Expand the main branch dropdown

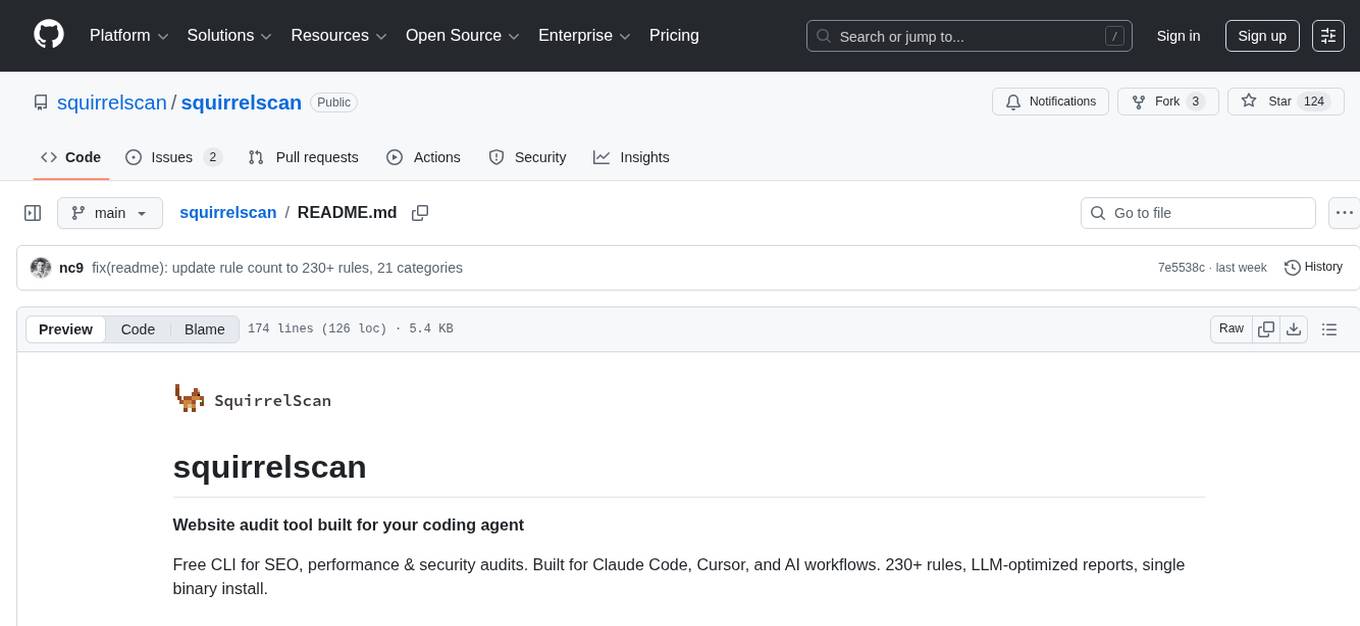109,213
